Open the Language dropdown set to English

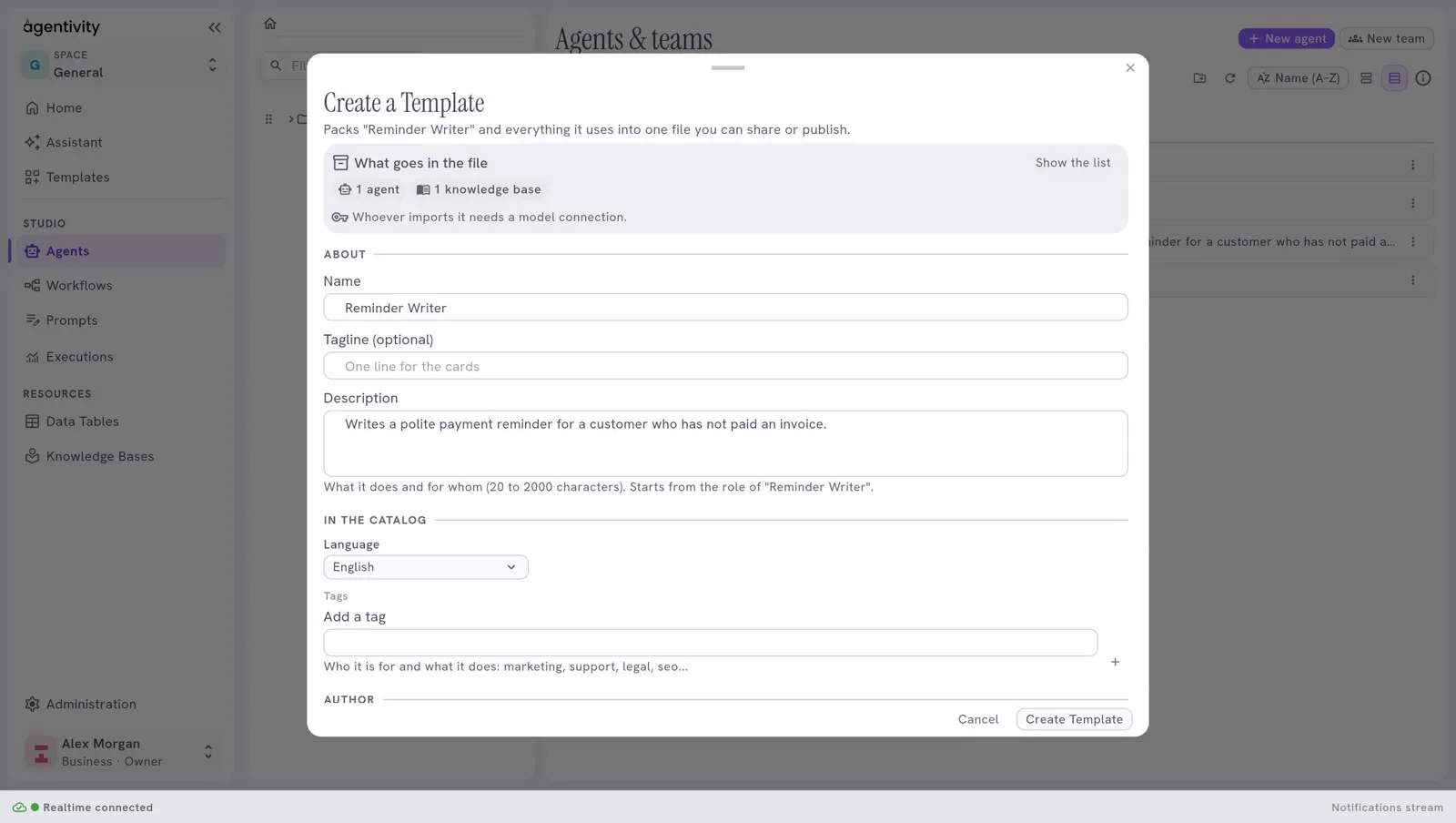(426, 567)
